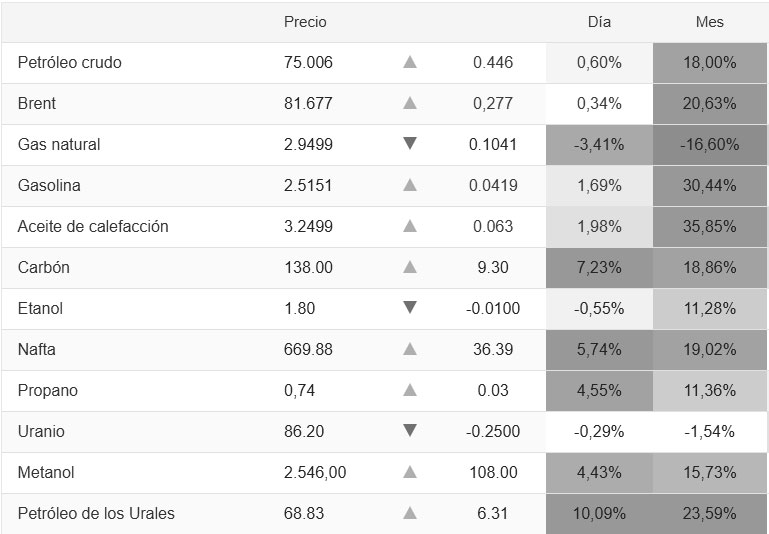Click the 35,85% monthly change cell
Image resolution: width=769 pixels, height=534 pixels.
pos(710,226)
